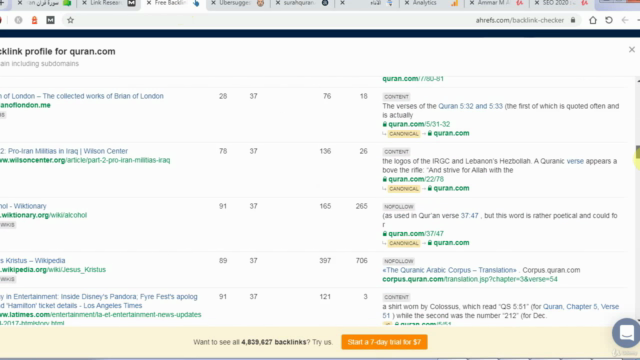This screenshot has width=640, height=360.
Task: Close the Free Backlink tab
Action: click(x=149, y=3)
